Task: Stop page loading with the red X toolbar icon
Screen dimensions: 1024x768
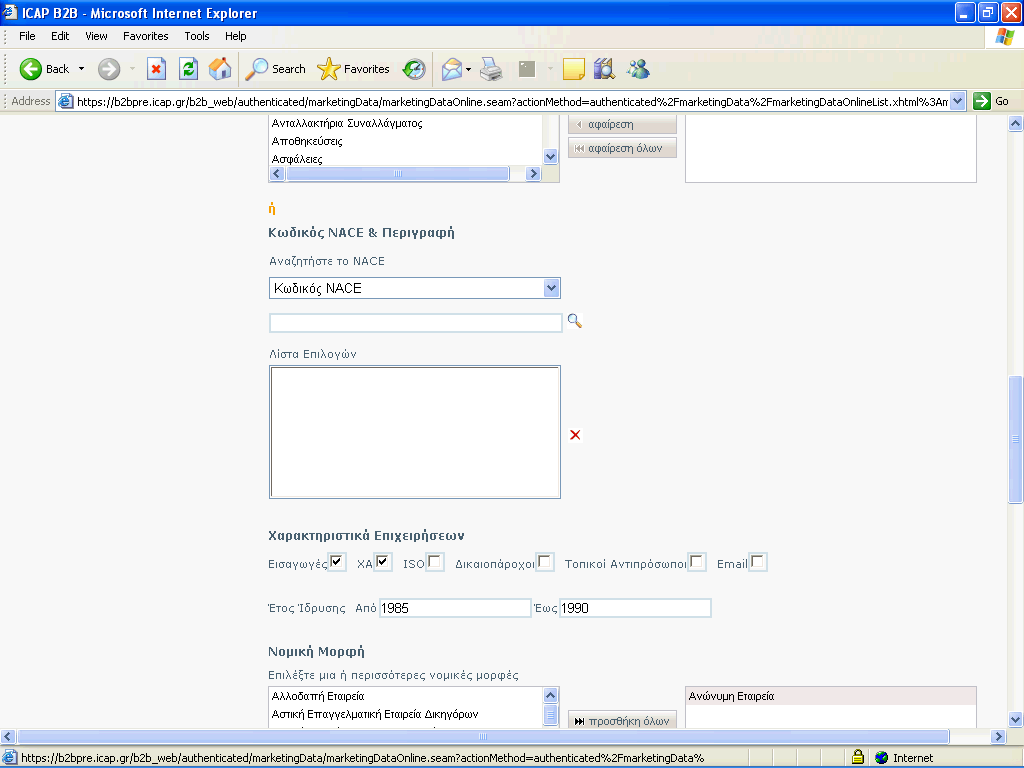Action: [156, 69]
